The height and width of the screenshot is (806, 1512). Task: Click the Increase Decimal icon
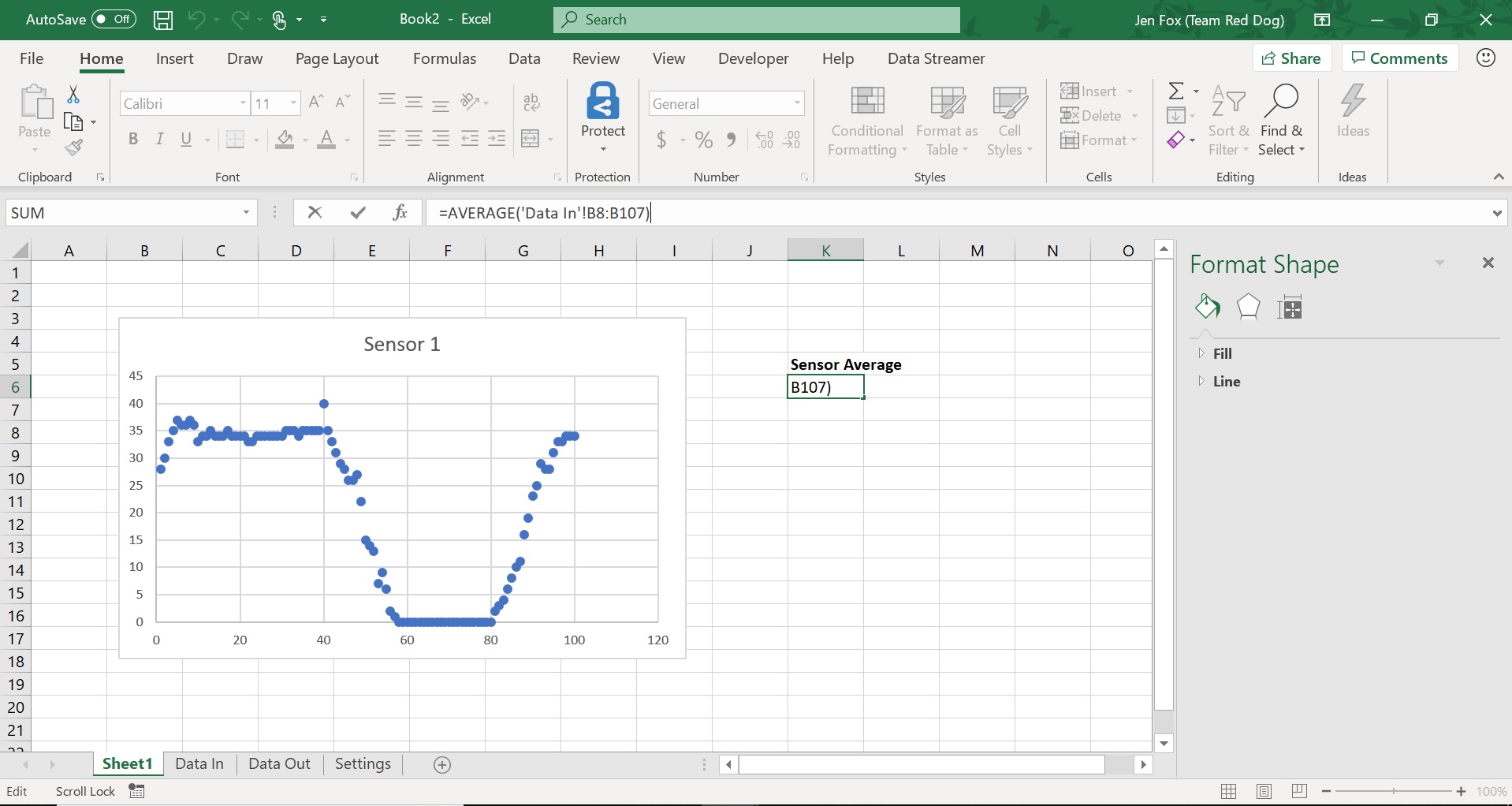click(x=764, y=140)
